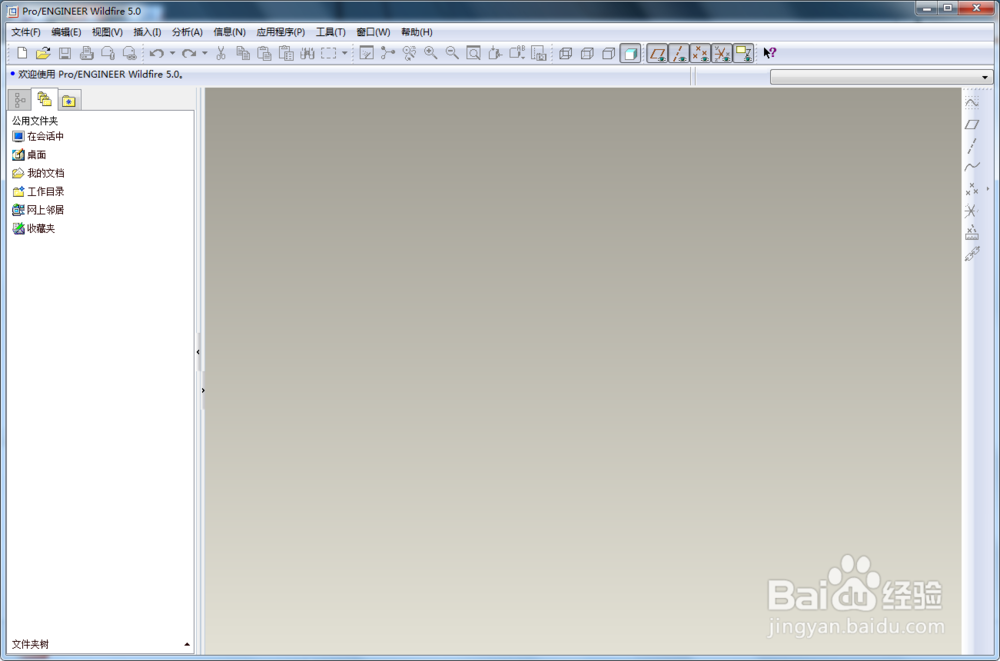Click the Copy icon in toolbar
Image resolution: width=1000 pixels, height=661 pixels.
point(242,54)
